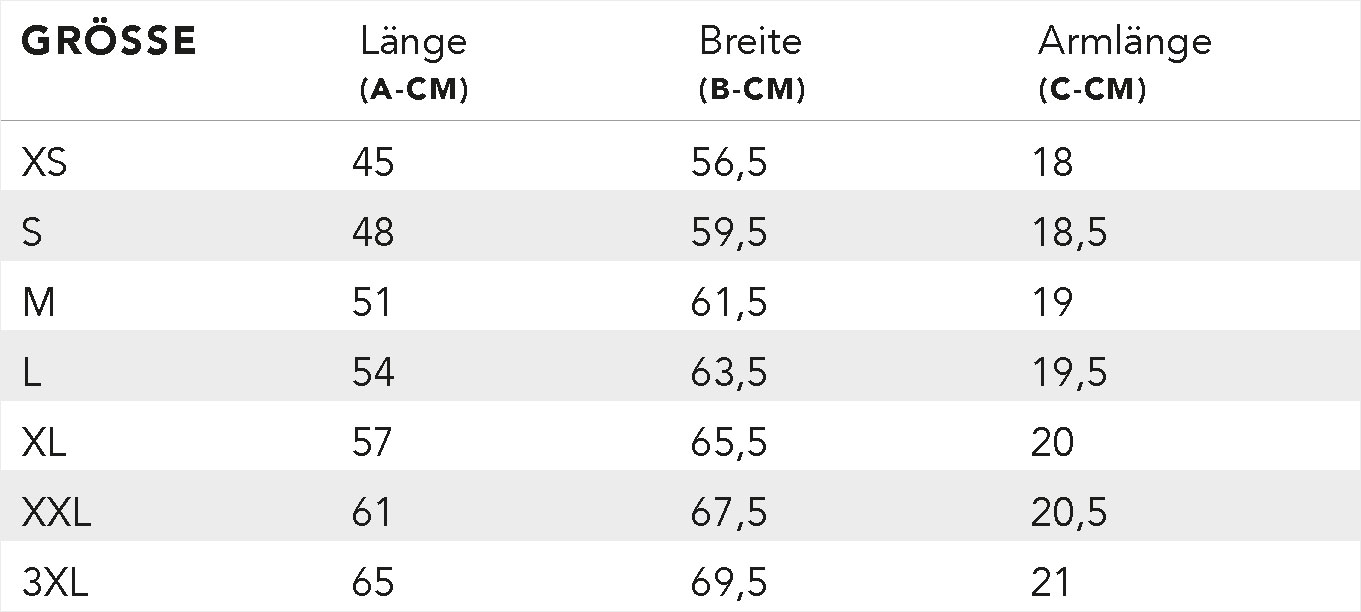Select length value 54 in L row
Screen dimensions: 1361x612
[373, 372]
